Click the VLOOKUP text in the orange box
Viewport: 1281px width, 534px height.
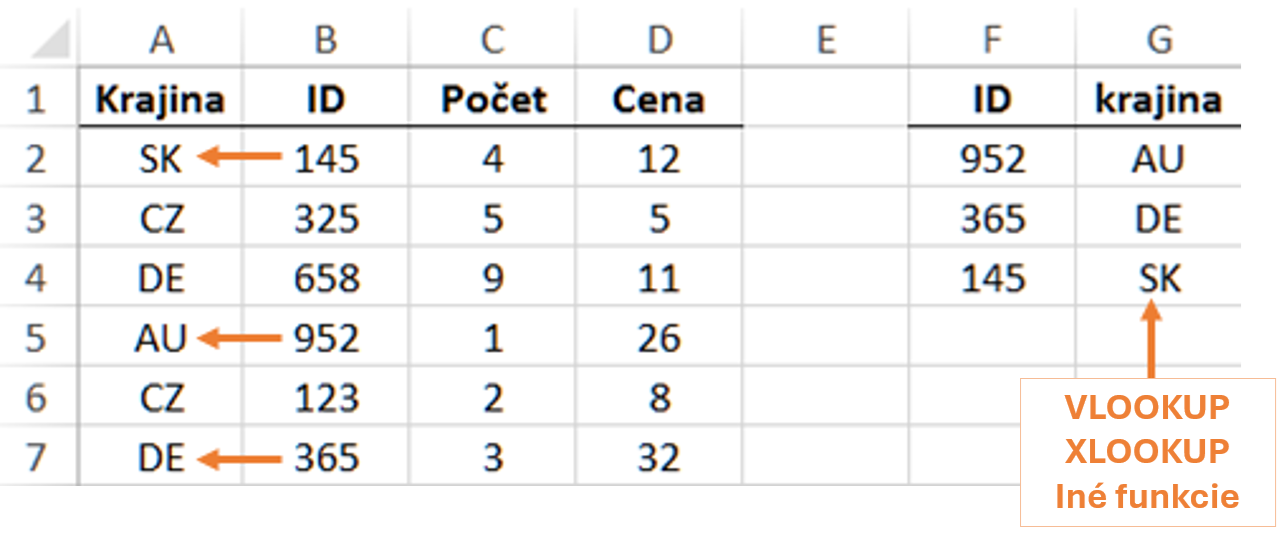tap(1147, 408)
